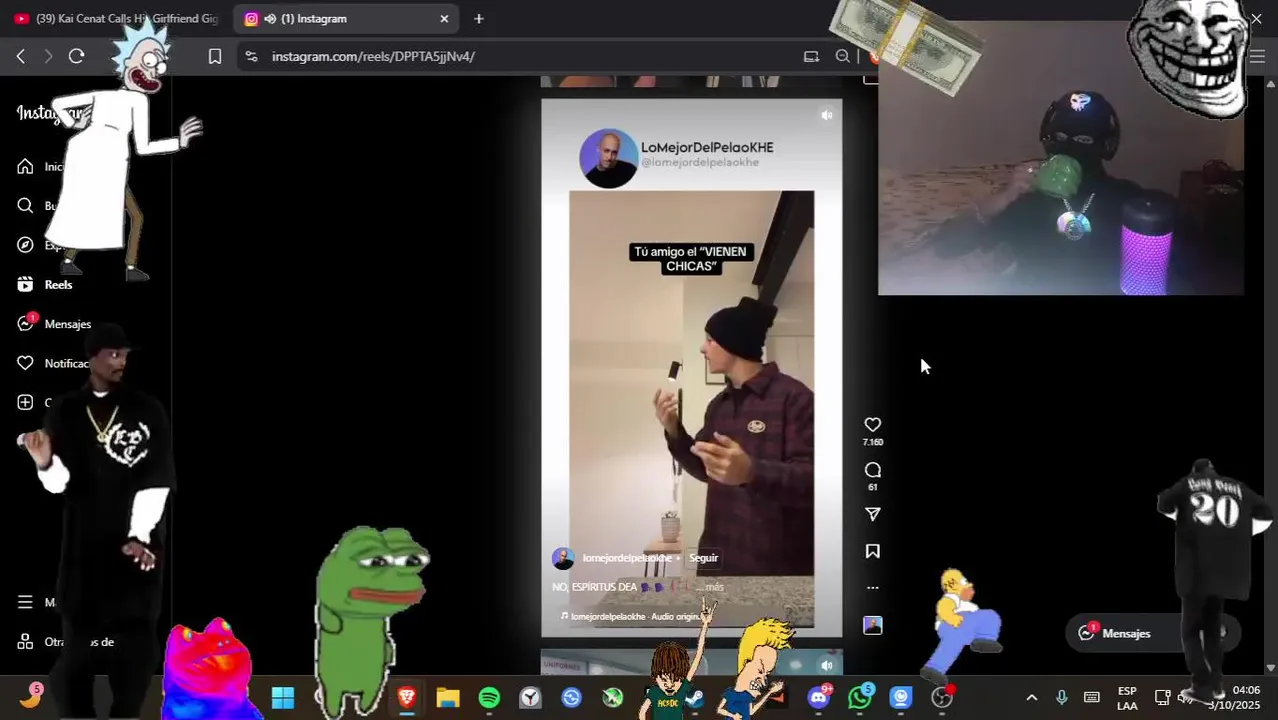This screenshot has width=1278, height=720.
Task: Open comments on the reel
Action: [x=872, y=470]
